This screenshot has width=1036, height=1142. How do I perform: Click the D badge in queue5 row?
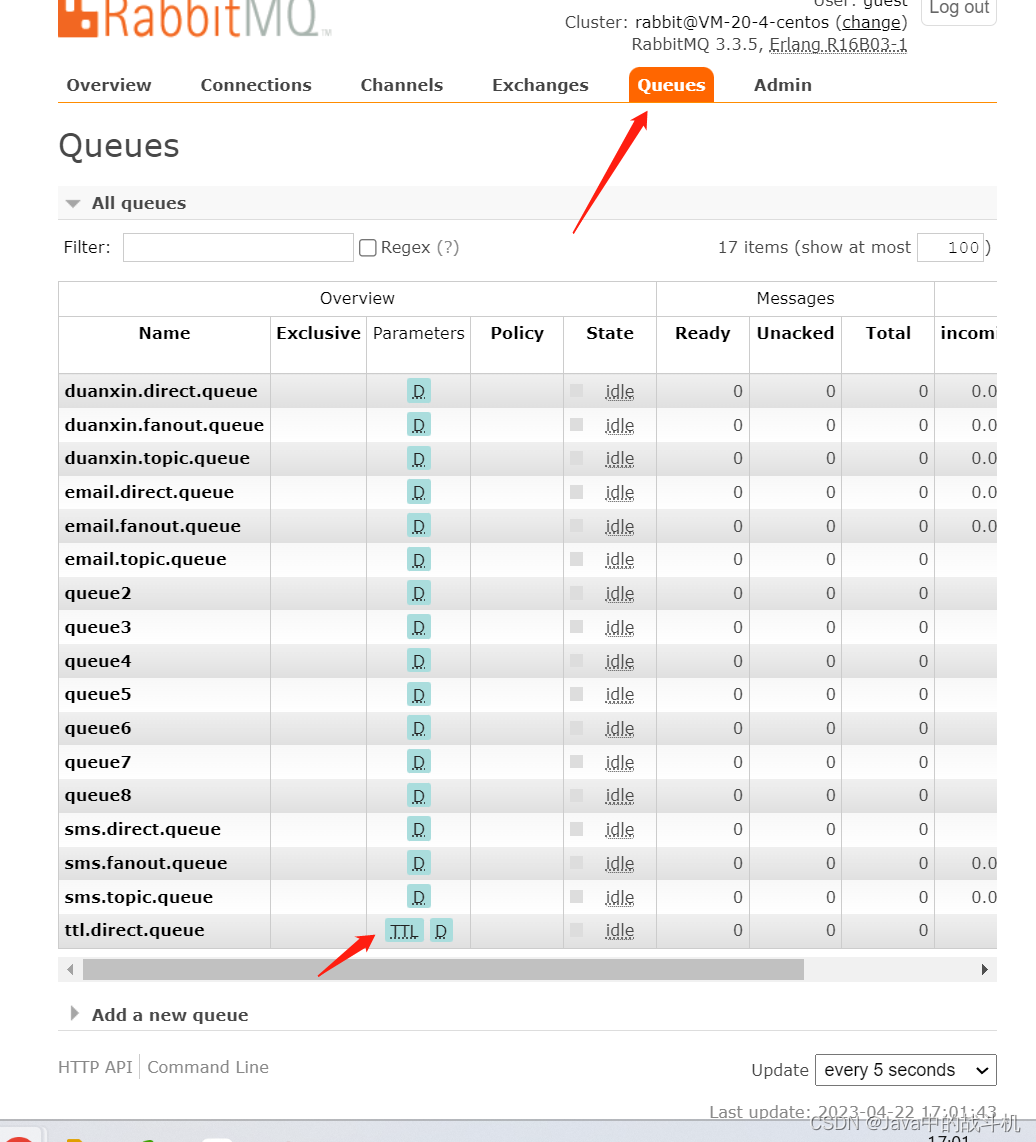click(x=419, y=695)
